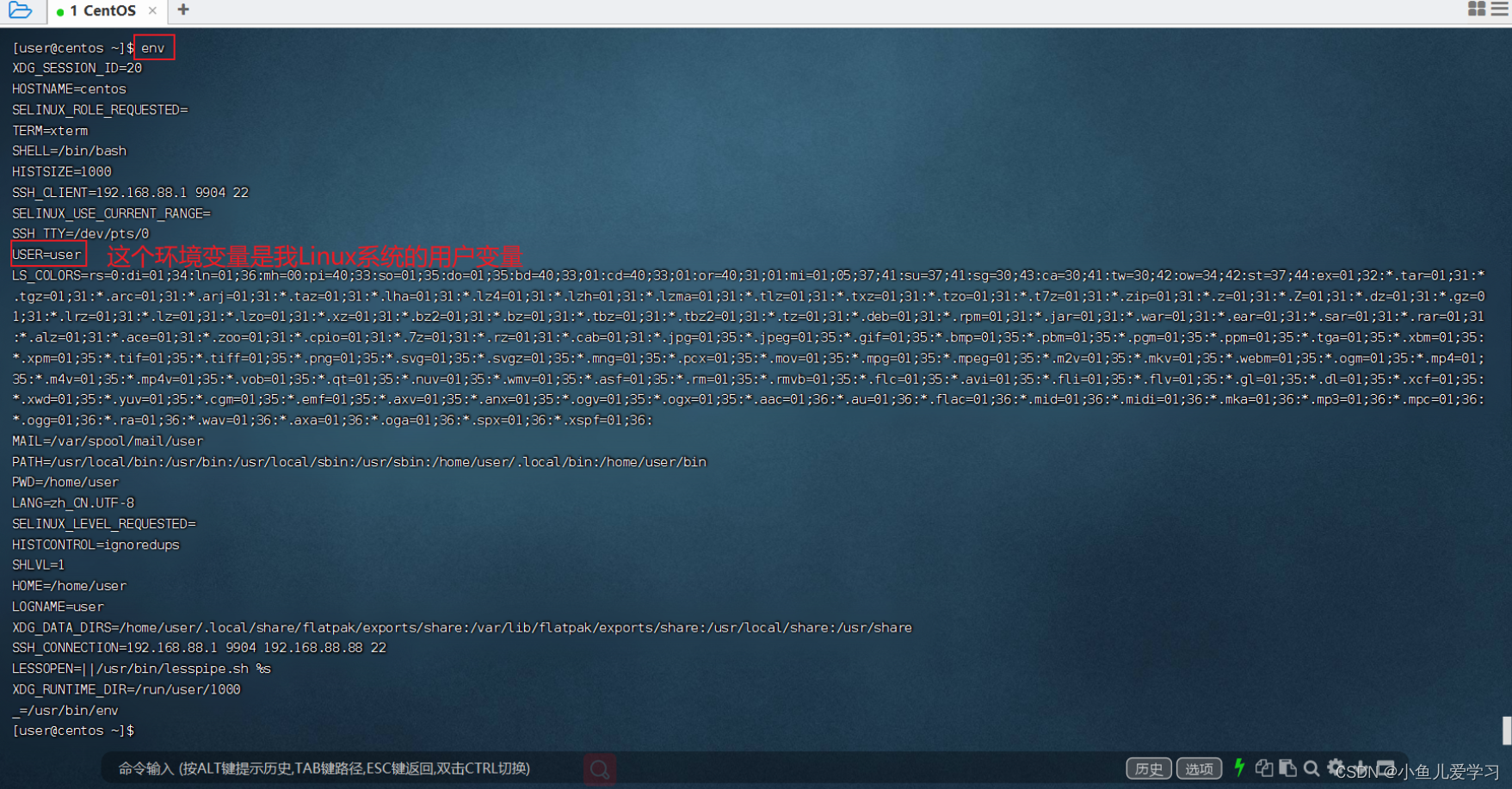Viewport: 1512px width, 789px height.
Task: Click the SHLVL=1 line
Action: 39,565
